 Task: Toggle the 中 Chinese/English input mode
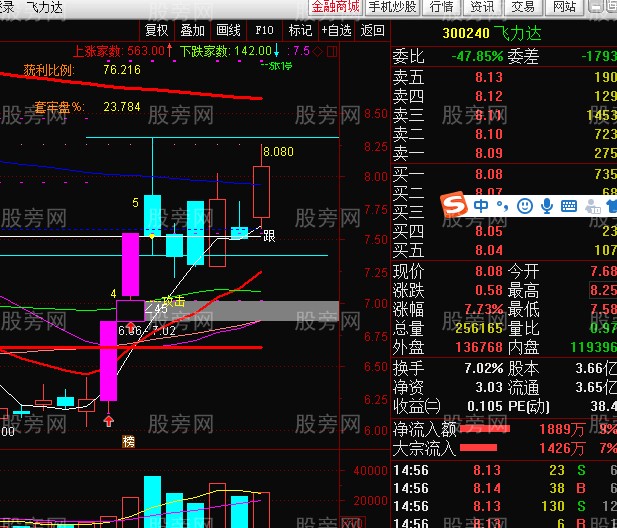coord(481,205)
